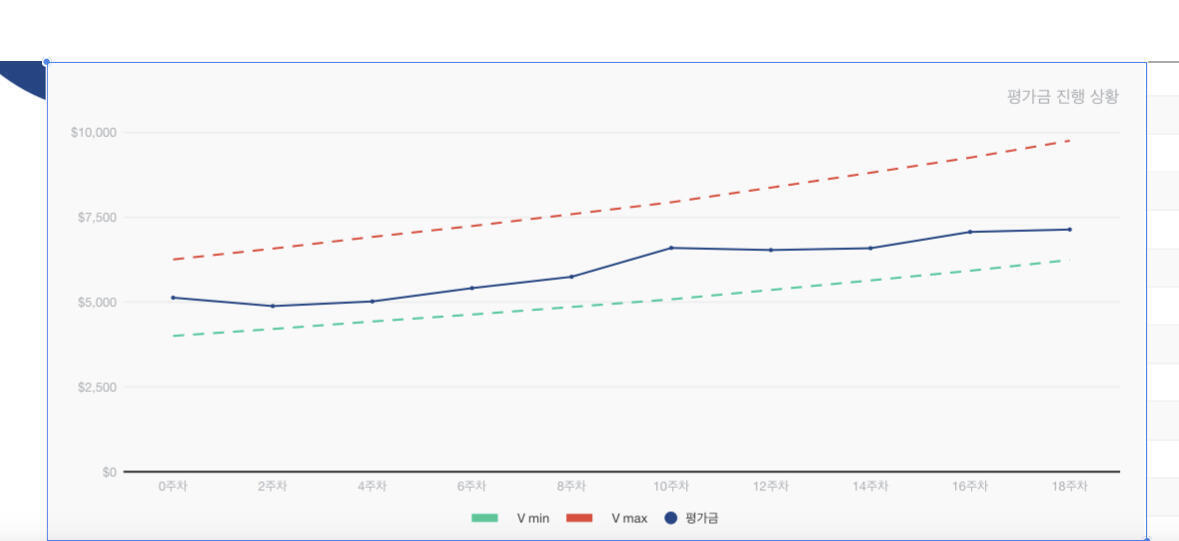Click the V min green legend swatch
The height and width of the screenshot is (541, 1179).
click(484, 518)
